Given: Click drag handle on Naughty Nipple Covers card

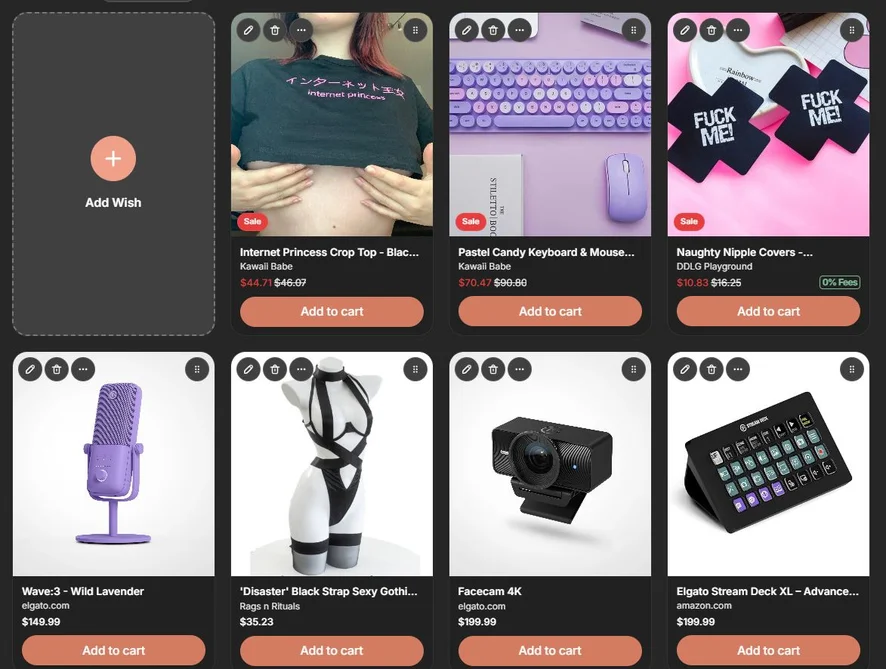Looking at the screenshot, I should pos(852,30).
